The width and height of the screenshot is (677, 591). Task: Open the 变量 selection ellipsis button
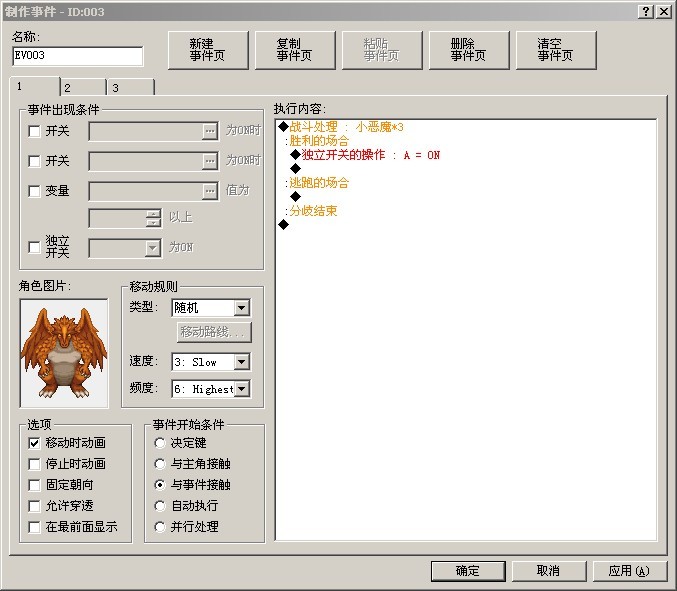tap(209, 191)
